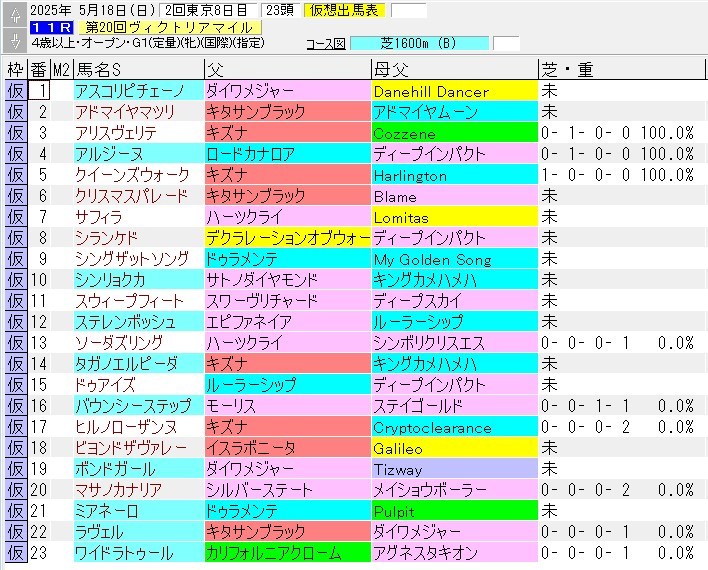Click the empty field next to 仮想出馬表
Image resolution: width=708 pixels, height=570 pixels.
pyautogui.click(x=408, y=10)
